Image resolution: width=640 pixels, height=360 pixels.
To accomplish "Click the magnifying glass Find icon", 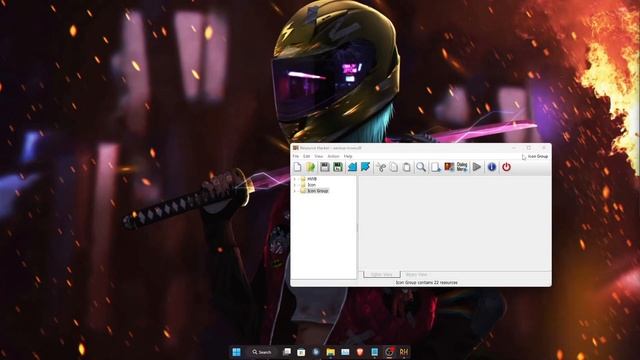I will [421, 167].
